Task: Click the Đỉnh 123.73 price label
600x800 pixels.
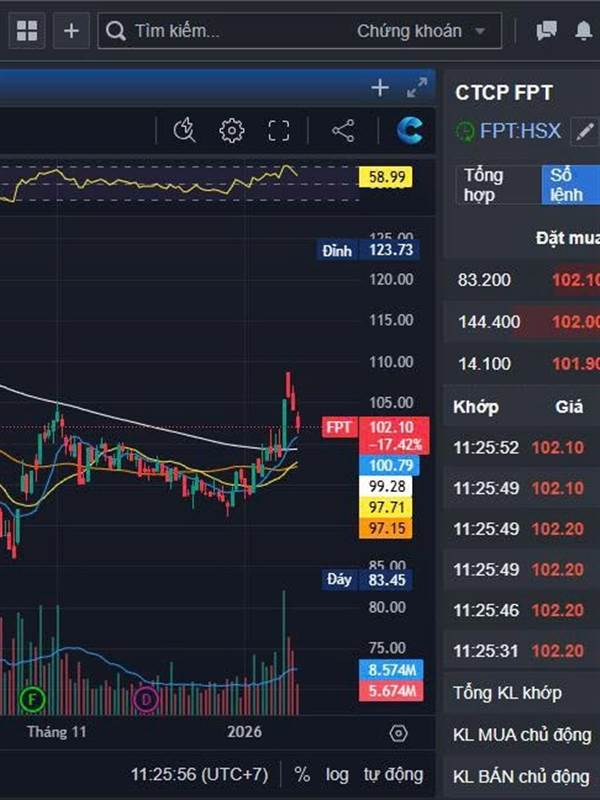Action: [x=368, y=250]
